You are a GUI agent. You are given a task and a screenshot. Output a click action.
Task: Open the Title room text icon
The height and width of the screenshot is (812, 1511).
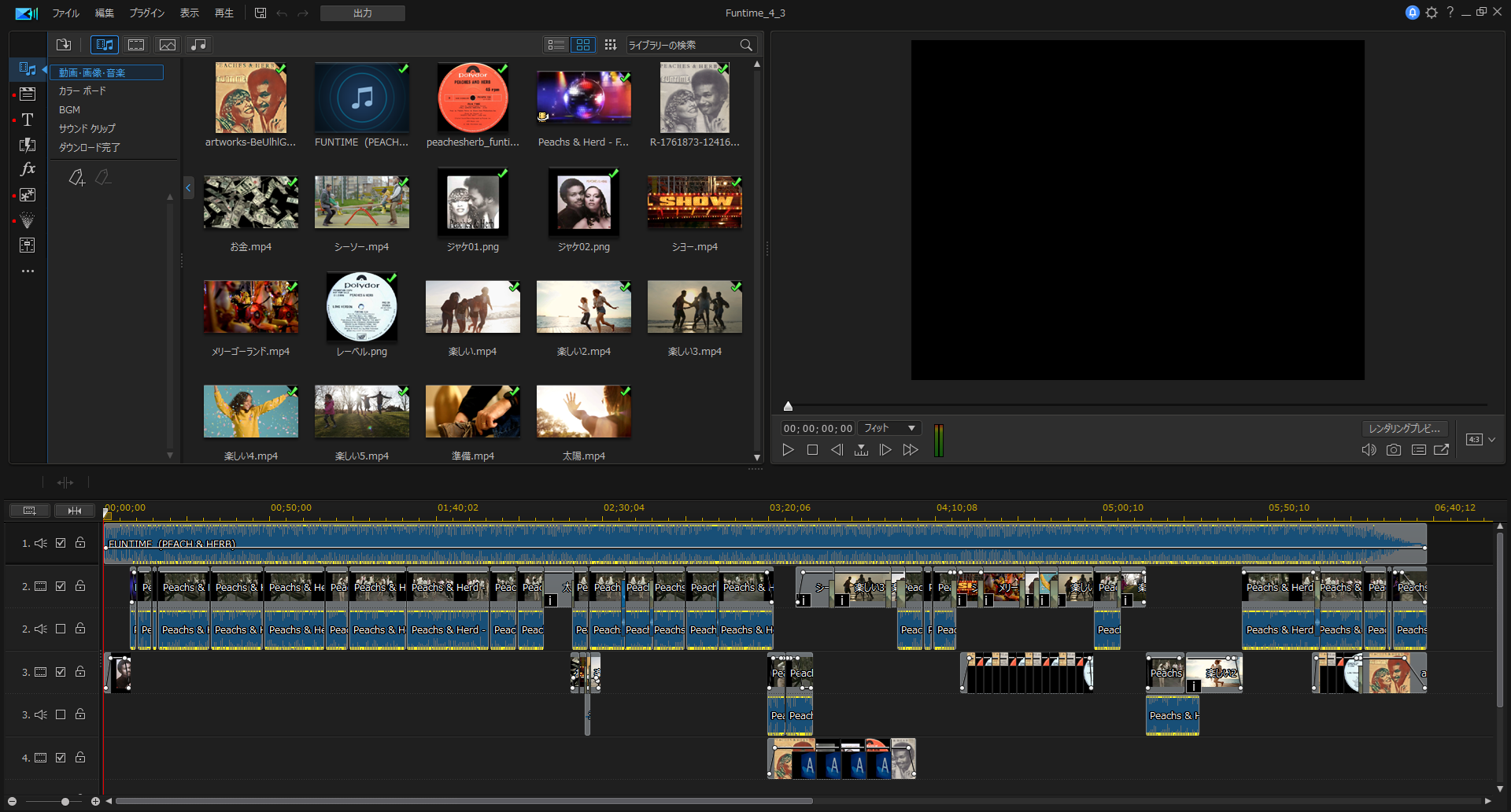28,120
